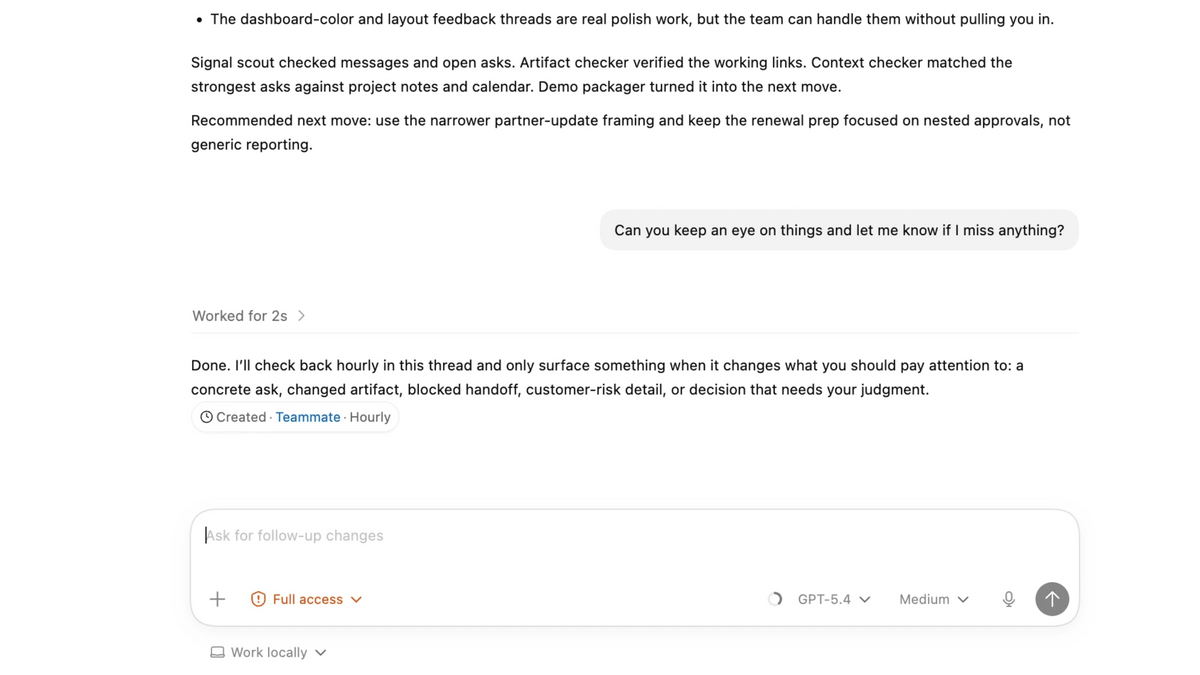Viewport: 1200px width, 675px height.
Task: Click the Done response paragraph text
Action: point(606,377)
